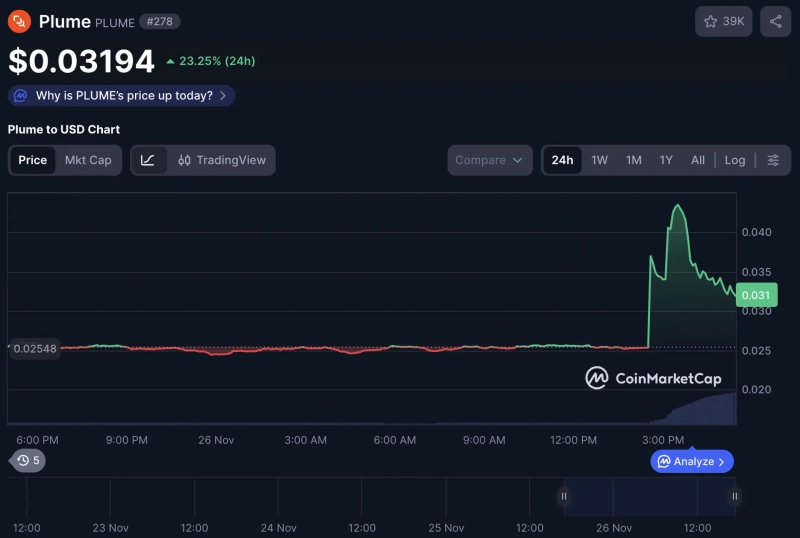The height and width of the screenshot is (538, 800).
Task: Click the CoinMarketCap watermark logo
Action: (653, 378)
